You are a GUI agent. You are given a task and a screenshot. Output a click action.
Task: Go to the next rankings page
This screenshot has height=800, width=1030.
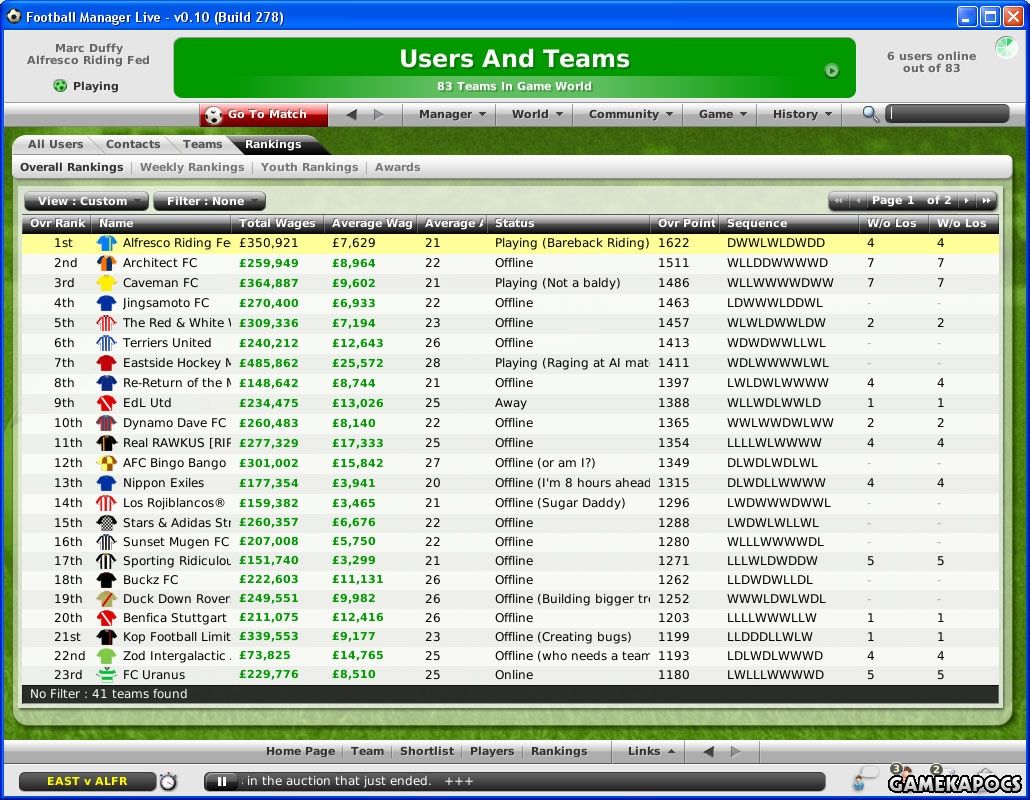966,201
